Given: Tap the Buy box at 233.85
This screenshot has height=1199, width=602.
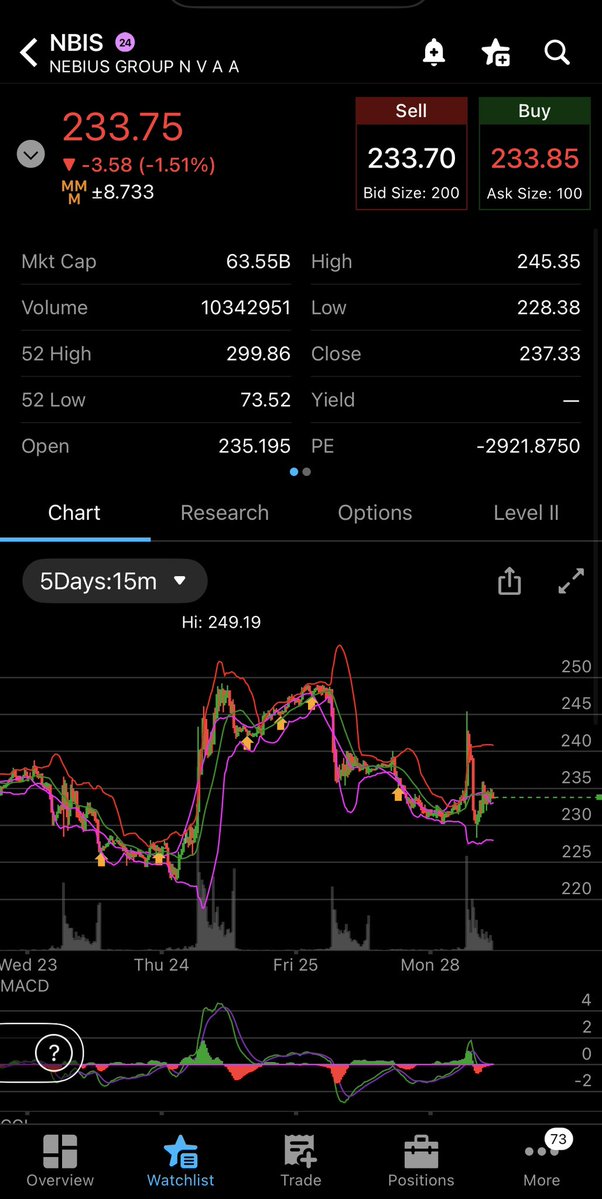Looking at the screenshot, I should [x=535, y=153].
